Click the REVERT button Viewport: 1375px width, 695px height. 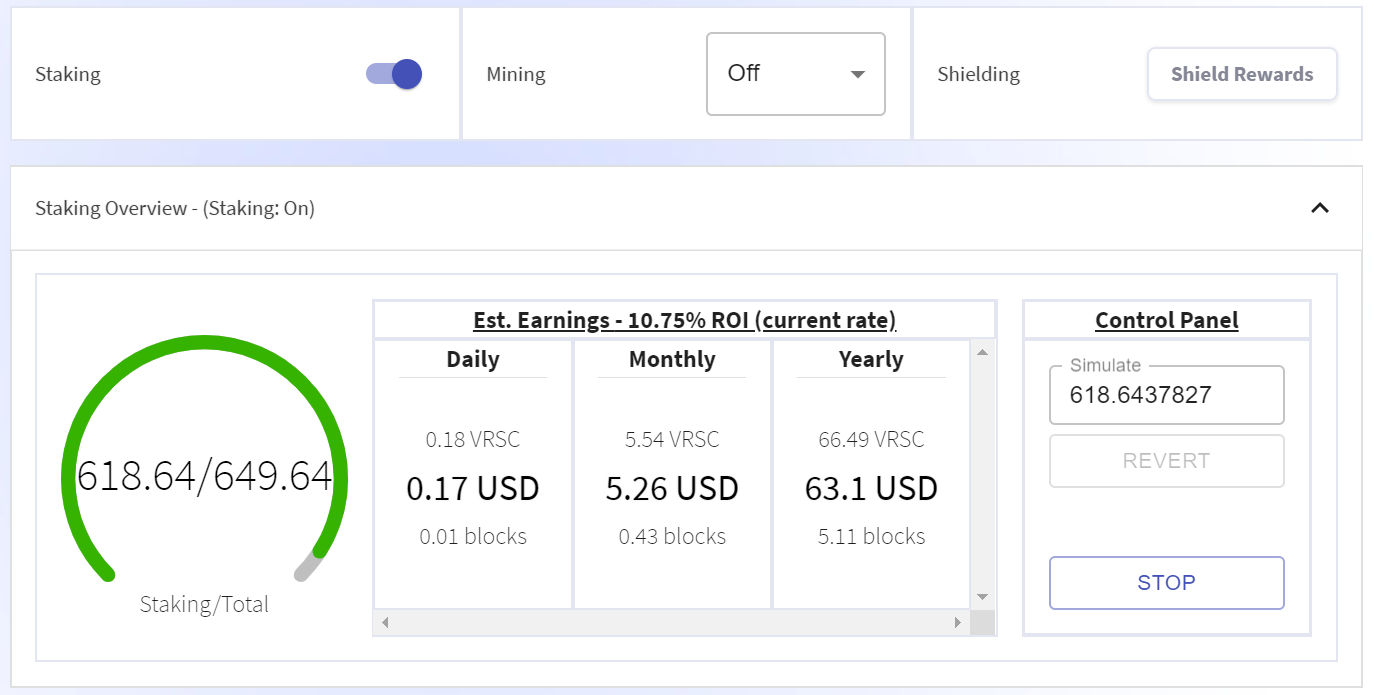point(1166,461)
